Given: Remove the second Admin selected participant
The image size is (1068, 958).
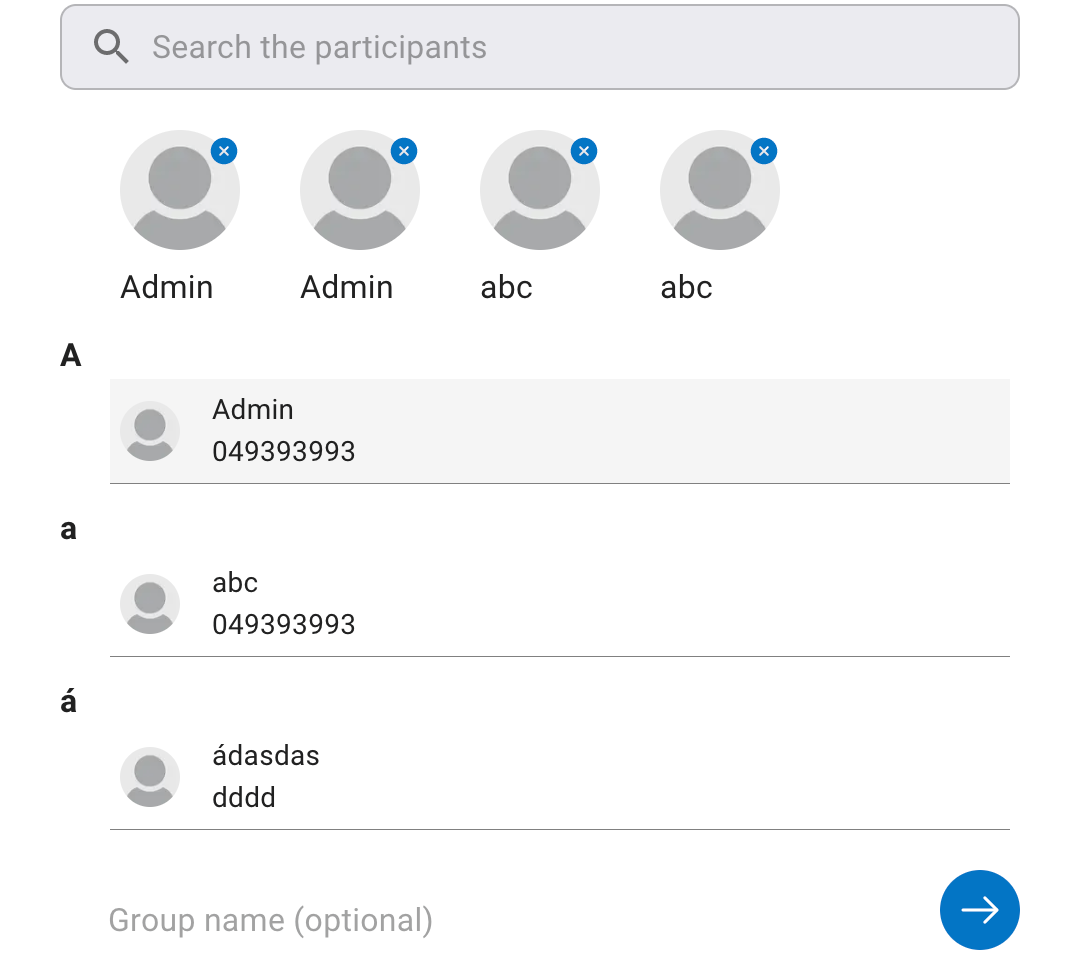Looking at the screenshot, I should point(404,151).
